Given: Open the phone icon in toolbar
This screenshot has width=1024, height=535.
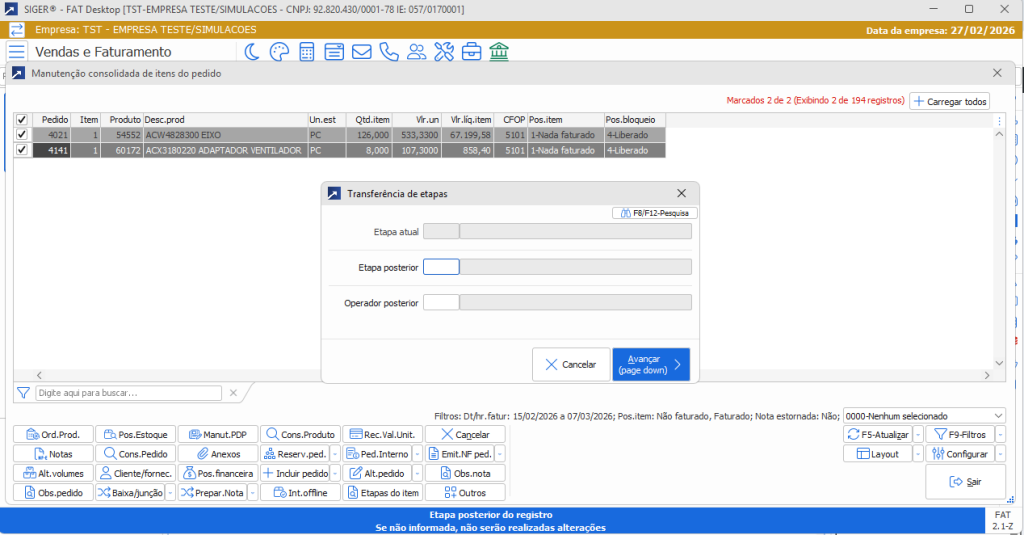Looking at the screenshot, I should (389, 52).
